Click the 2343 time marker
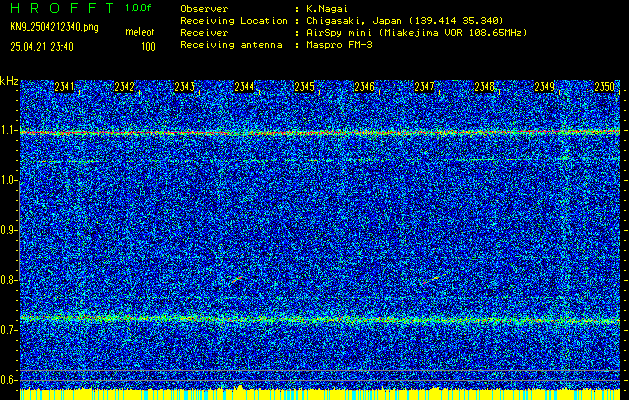Image resolution: width=629 pixels, height=400 pixels. (185, 87)
